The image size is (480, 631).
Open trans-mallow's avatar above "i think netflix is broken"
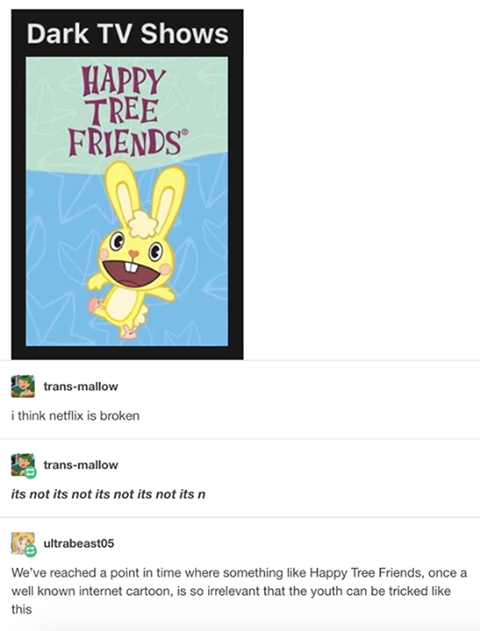[x=23, y=386]
